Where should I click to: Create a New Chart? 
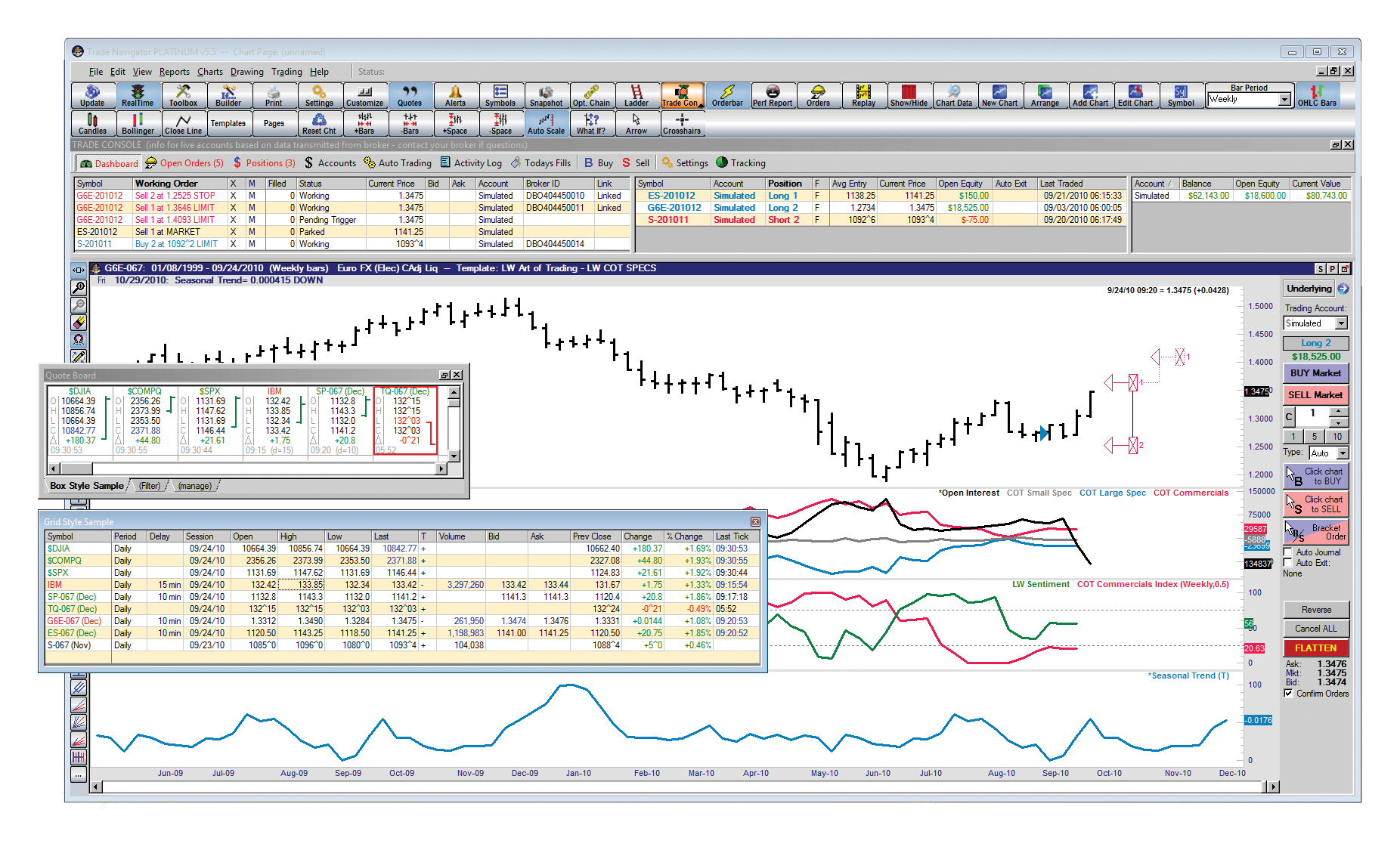coord(999,96)
